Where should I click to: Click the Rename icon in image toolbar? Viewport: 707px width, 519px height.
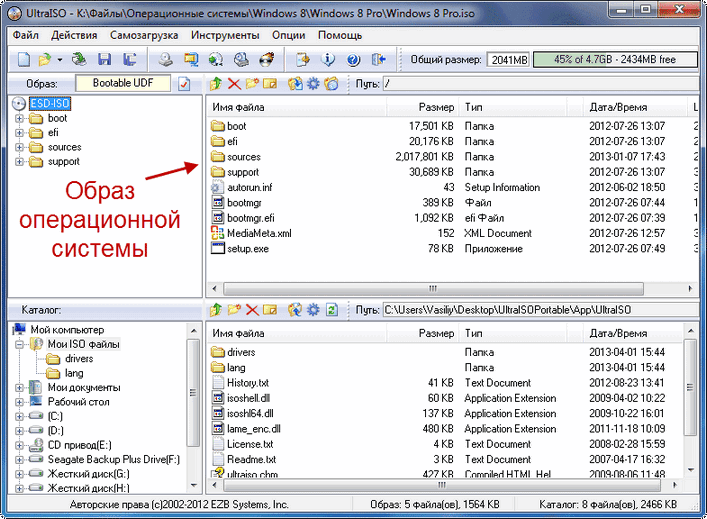click(x=270, y=84)
